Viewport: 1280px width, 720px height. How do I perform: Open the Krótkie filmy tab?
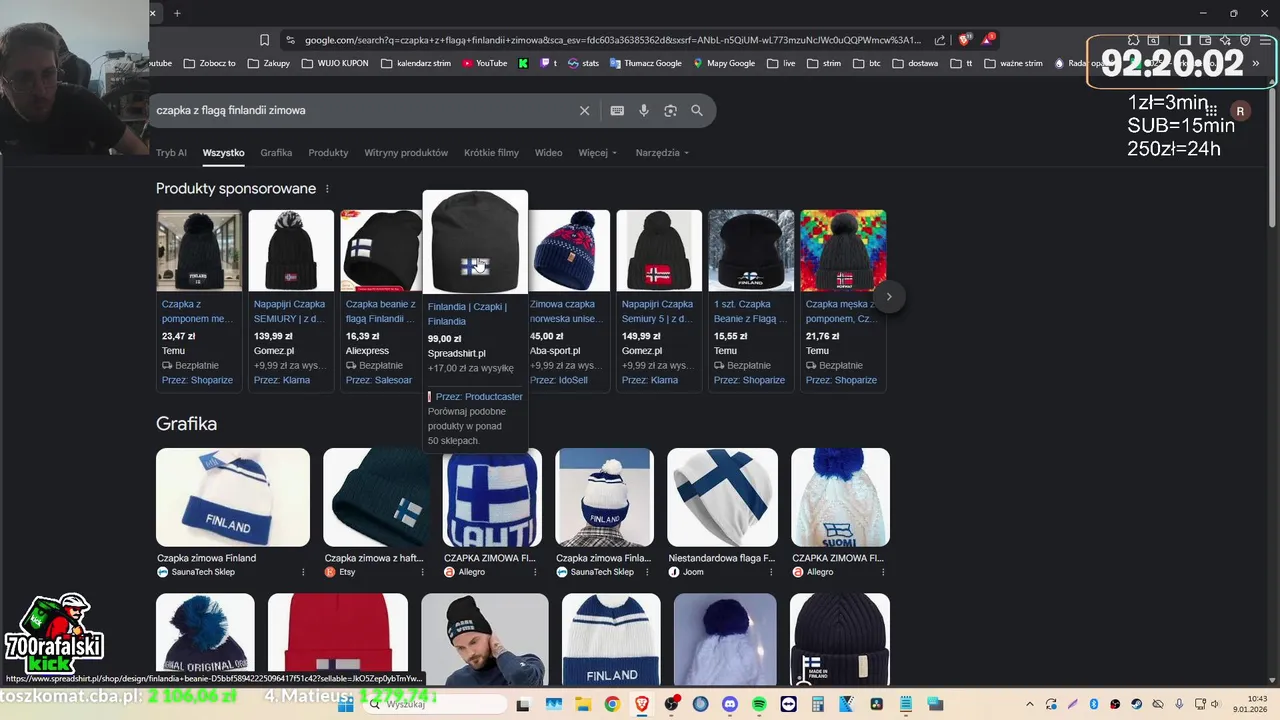pyautogui.click(x=491, y=153)
